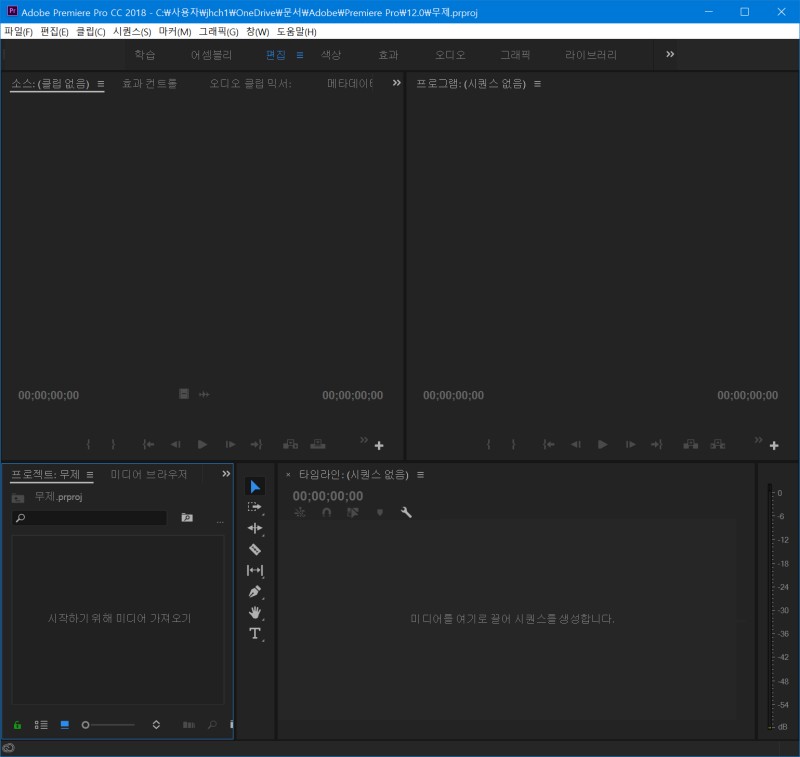This screenshot has height=757, width=800.
Task: Click Mark Out in Source monitor
Action: (113, 444)
